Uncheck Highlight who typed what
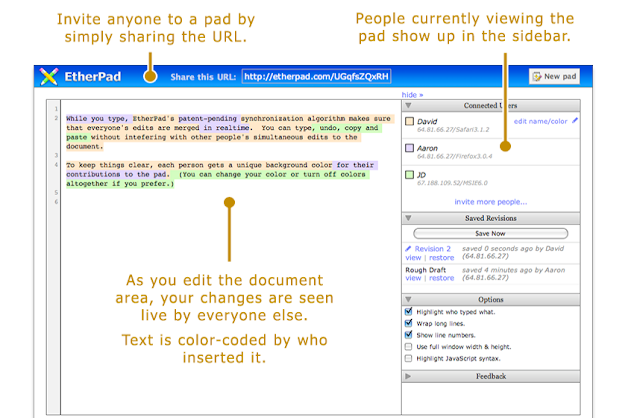The image size is (640, 418). (408, 311)
